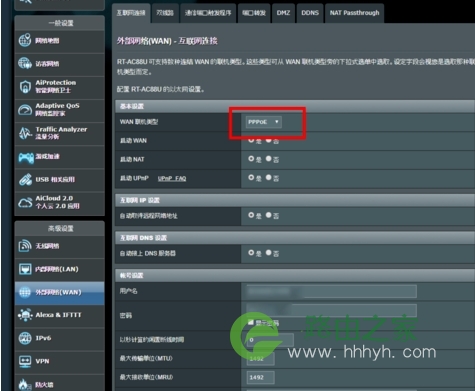
Task: Switch to the 双线路 tab
Action: [165, 13]
